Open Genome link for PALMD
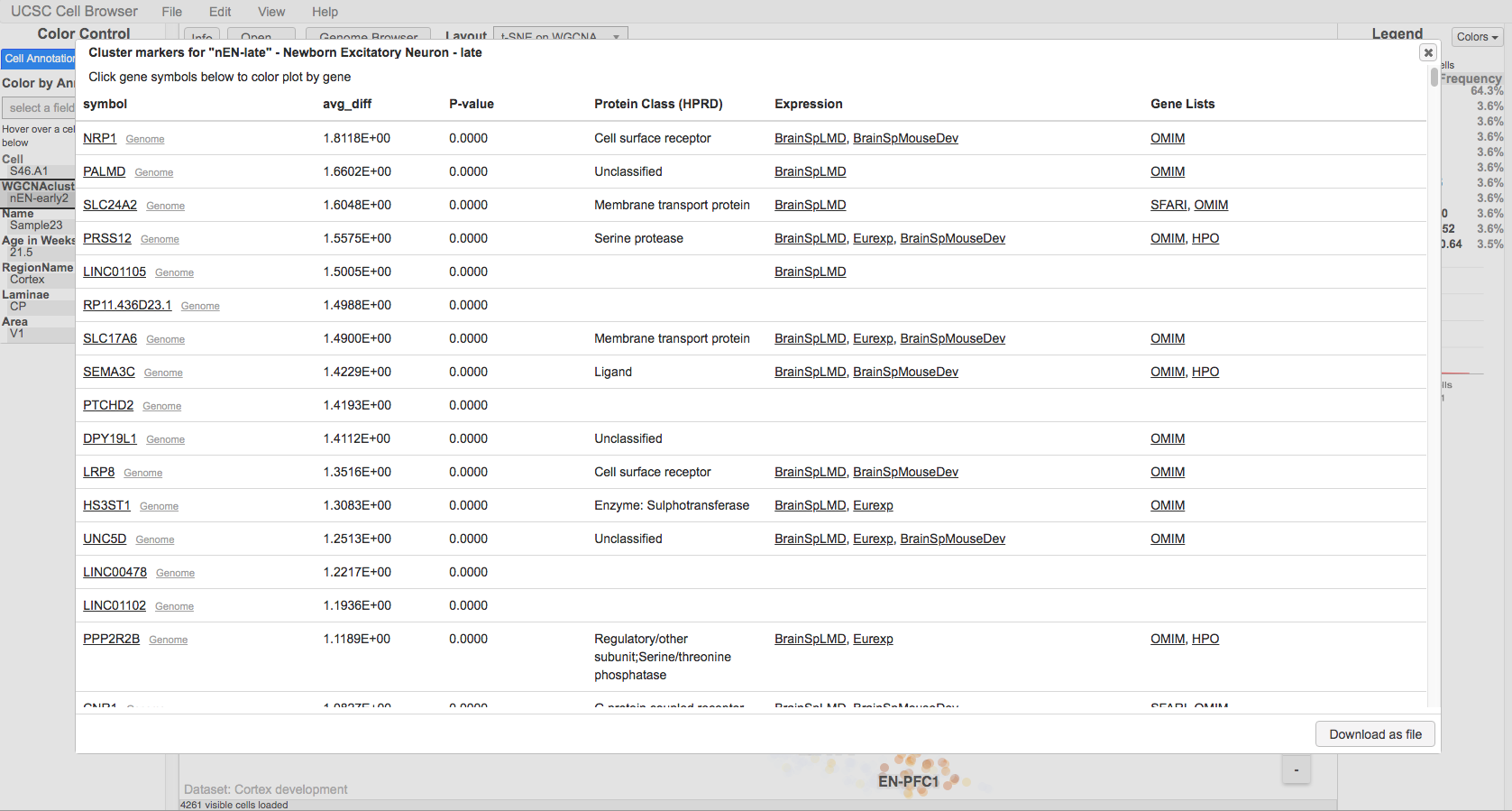Image resolution: width=1512 pixels, height=811 pixels. 154,172
